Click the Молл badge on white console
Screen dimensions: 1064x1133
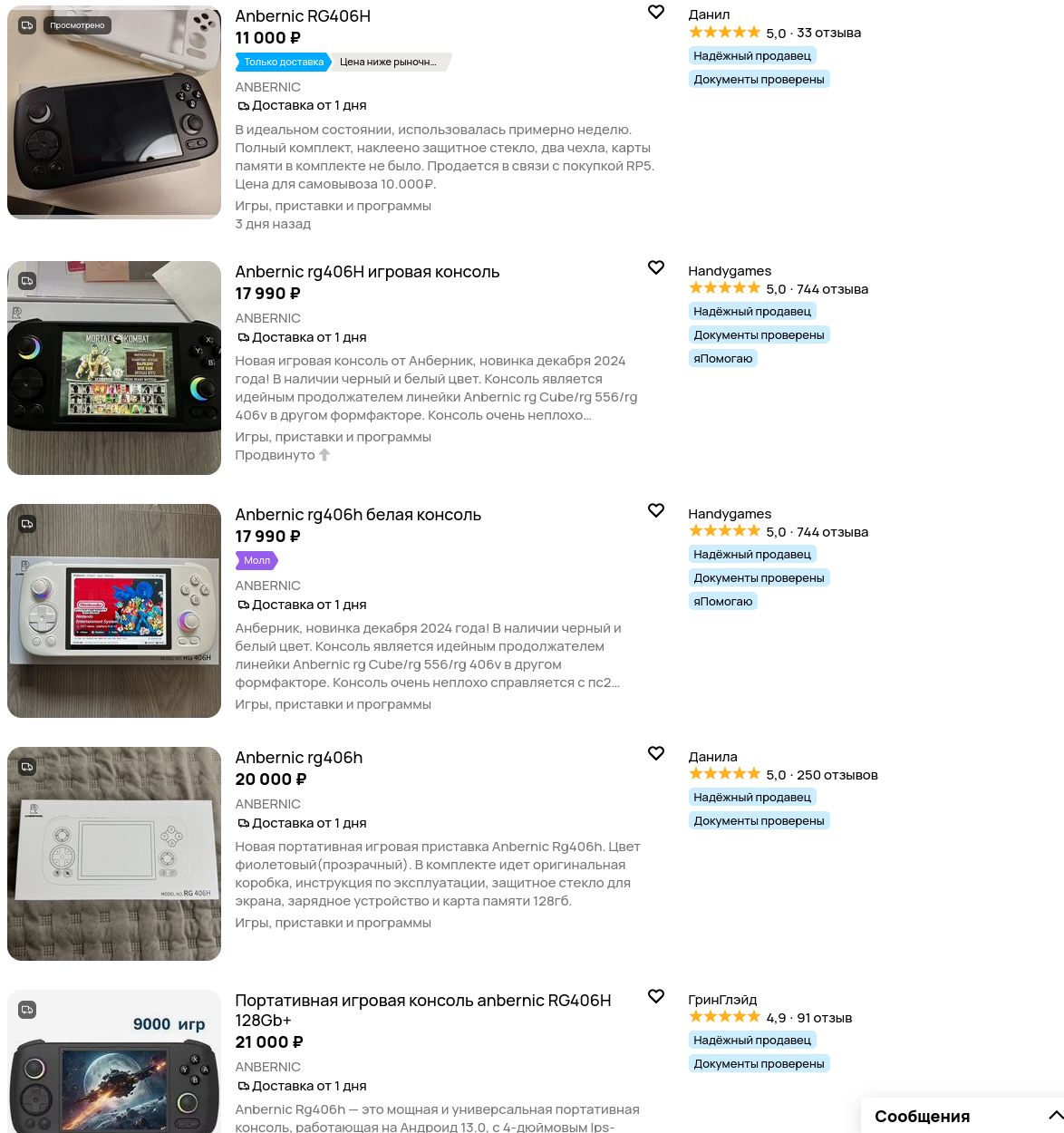256,560
